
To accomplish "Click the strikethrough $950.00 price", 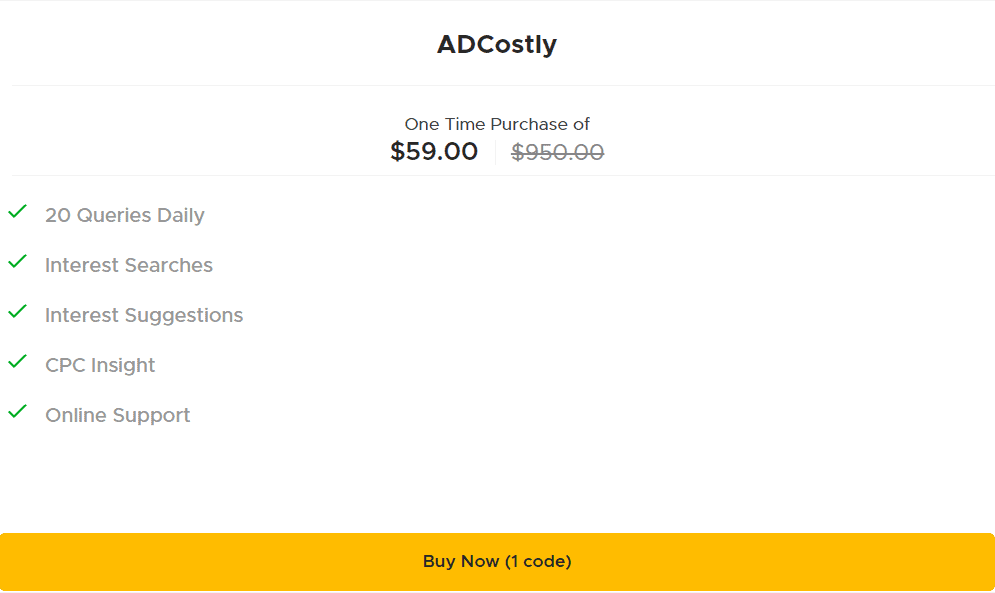I will (558, 151).
